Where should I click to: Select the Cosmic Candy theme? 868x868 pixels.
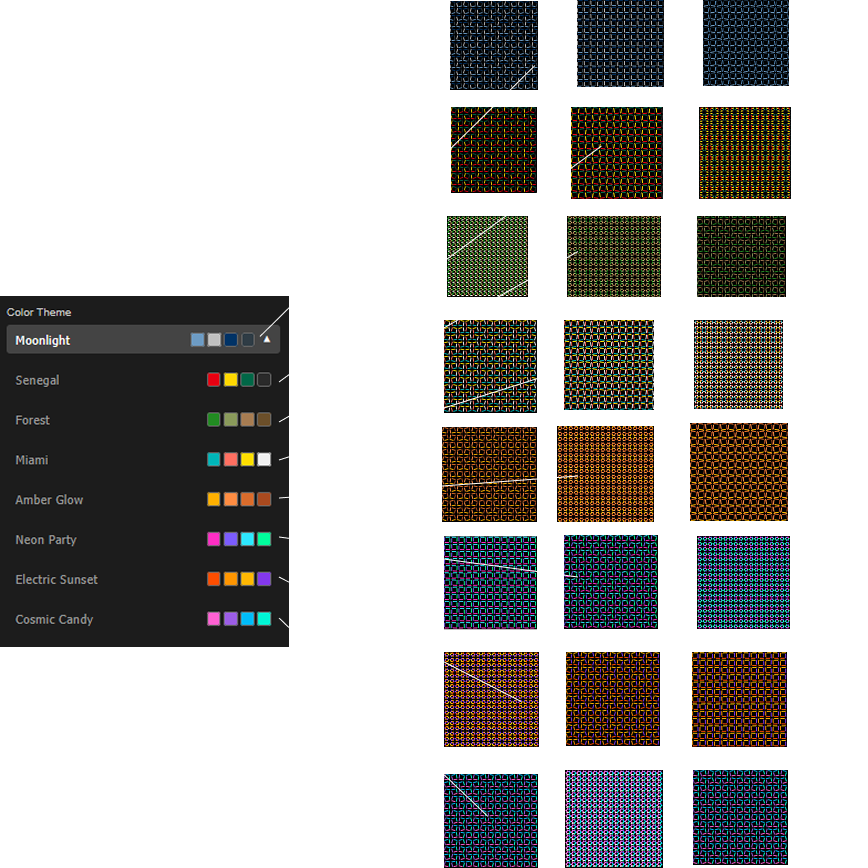55,620
